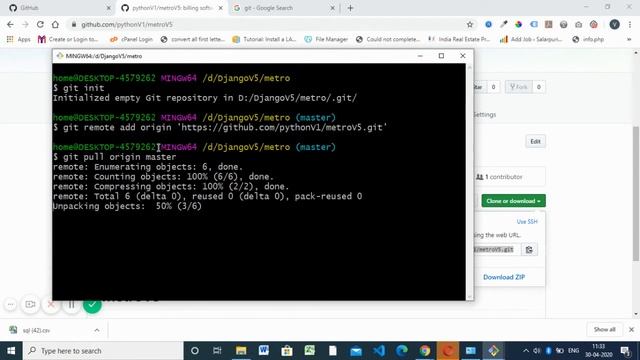Click the Type here to search box

click(103, 351)
